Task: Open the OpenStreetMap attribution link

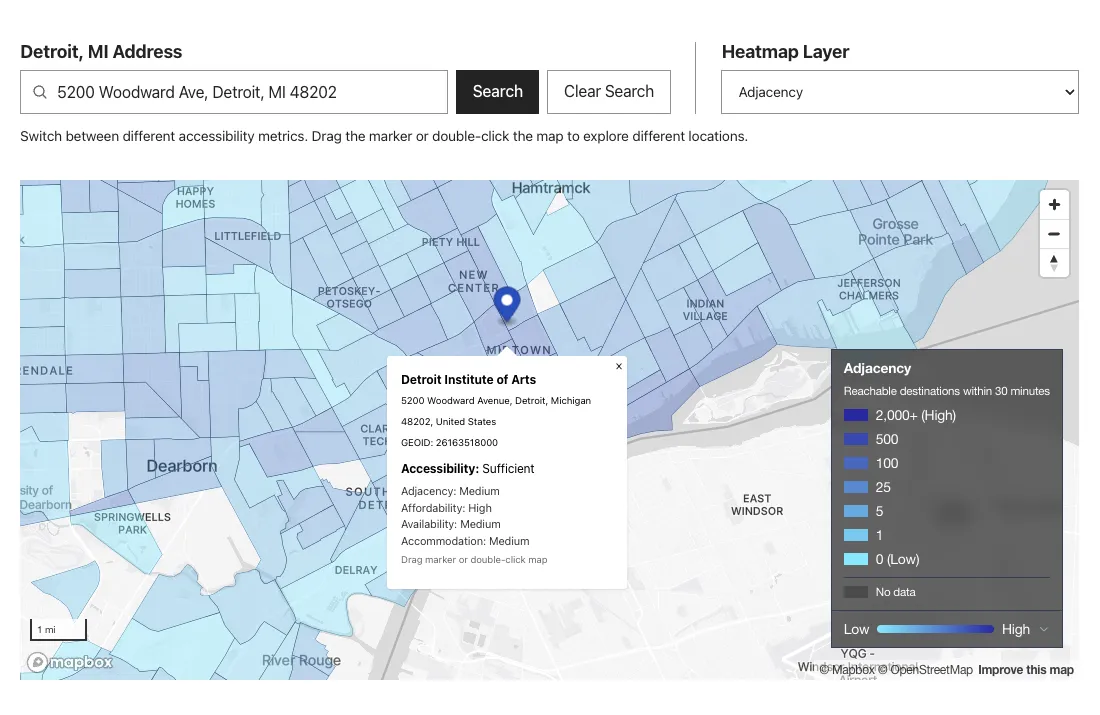Action: [x=927, y=670]
